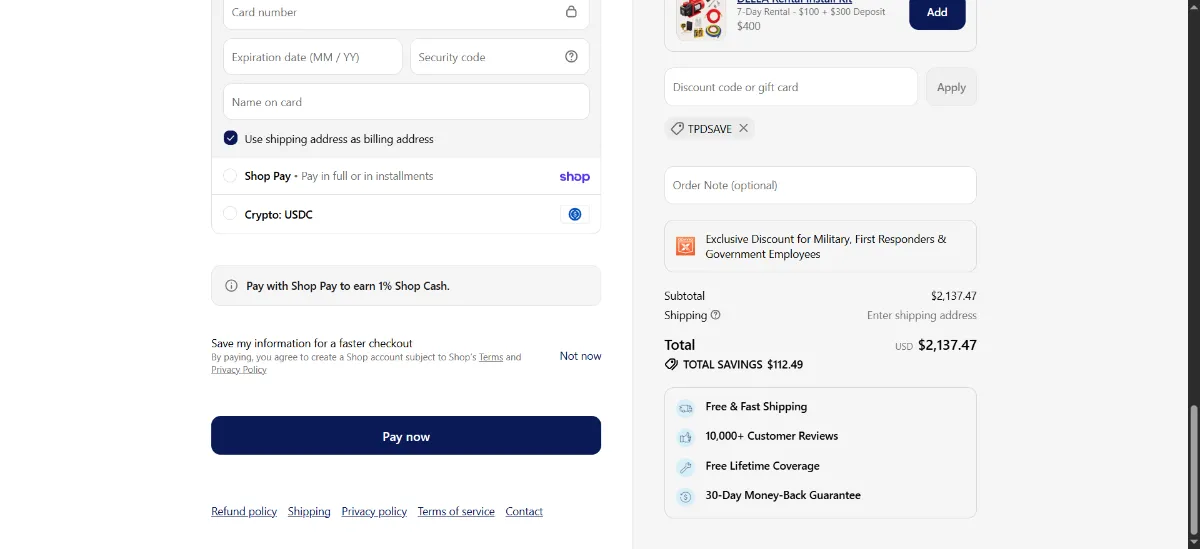Image resolution: width=1200 pixels, height=549 pixels.
Task: Click the USDC crypto coin icon
Action: pos(575,214)
